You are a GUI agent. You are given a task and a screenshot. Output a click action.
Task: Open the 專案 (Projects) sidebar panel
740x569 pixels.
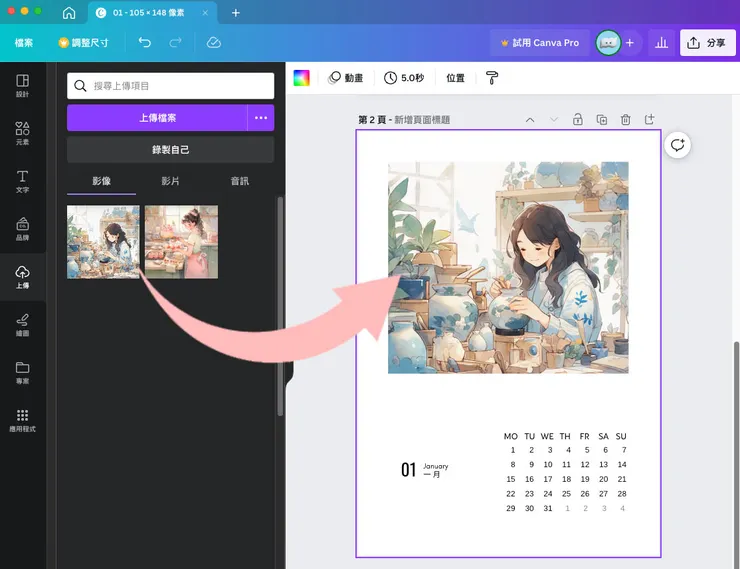22,373
